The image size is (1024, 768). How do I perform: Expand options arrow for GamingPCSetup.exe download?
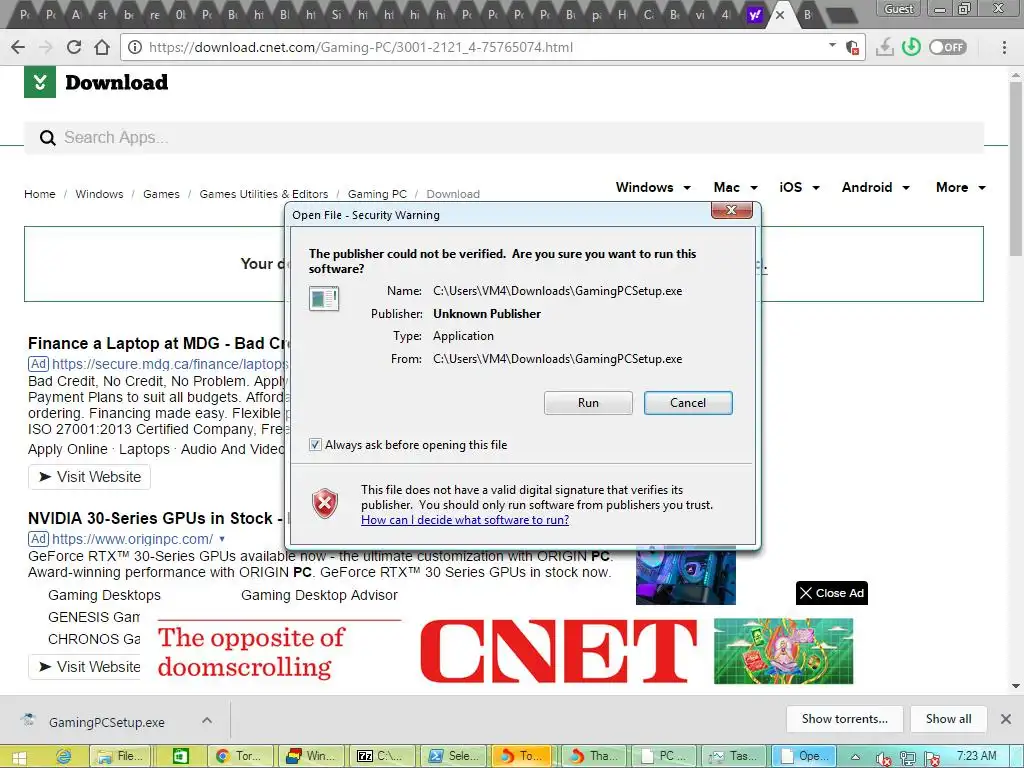pos(207,720)
